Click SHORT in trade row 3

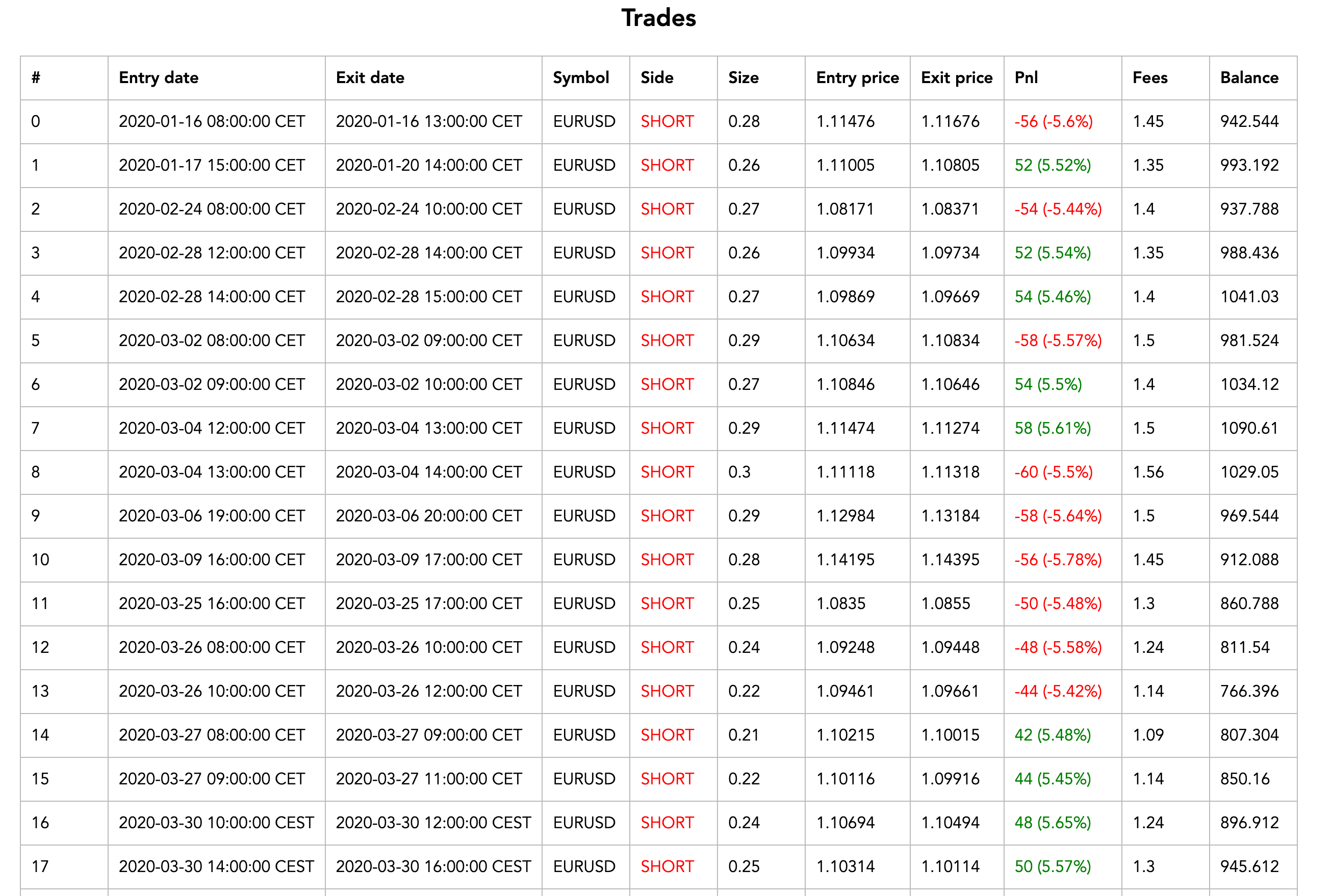667,253
